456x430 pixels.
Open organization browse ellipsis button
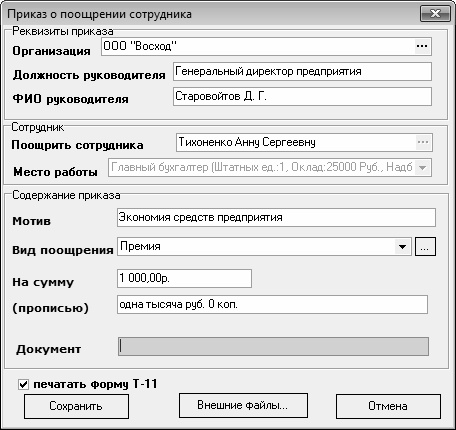tap(422, 46)
